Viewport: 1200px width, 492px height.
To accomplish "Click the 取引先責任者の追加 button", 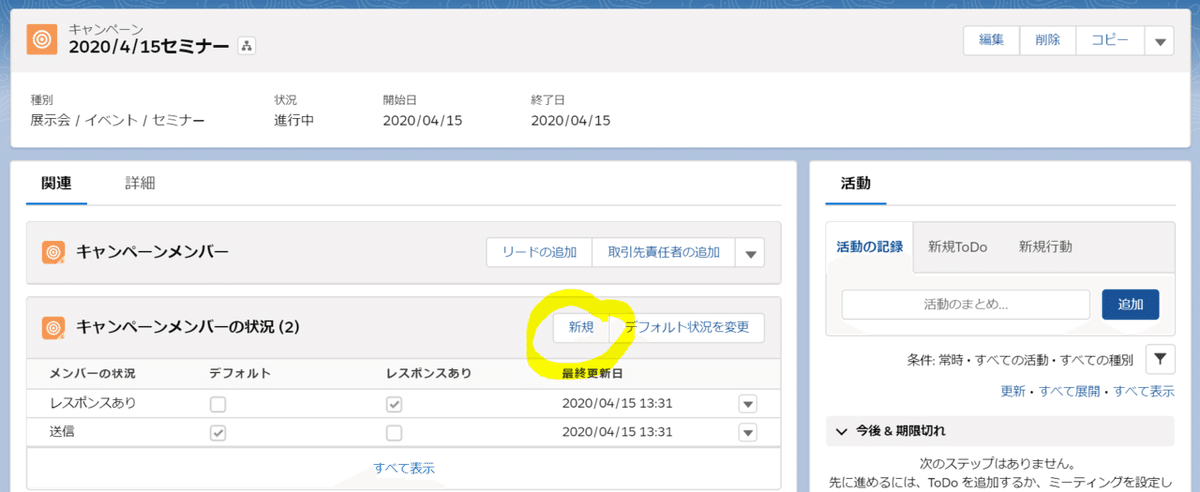I will 664,253.
